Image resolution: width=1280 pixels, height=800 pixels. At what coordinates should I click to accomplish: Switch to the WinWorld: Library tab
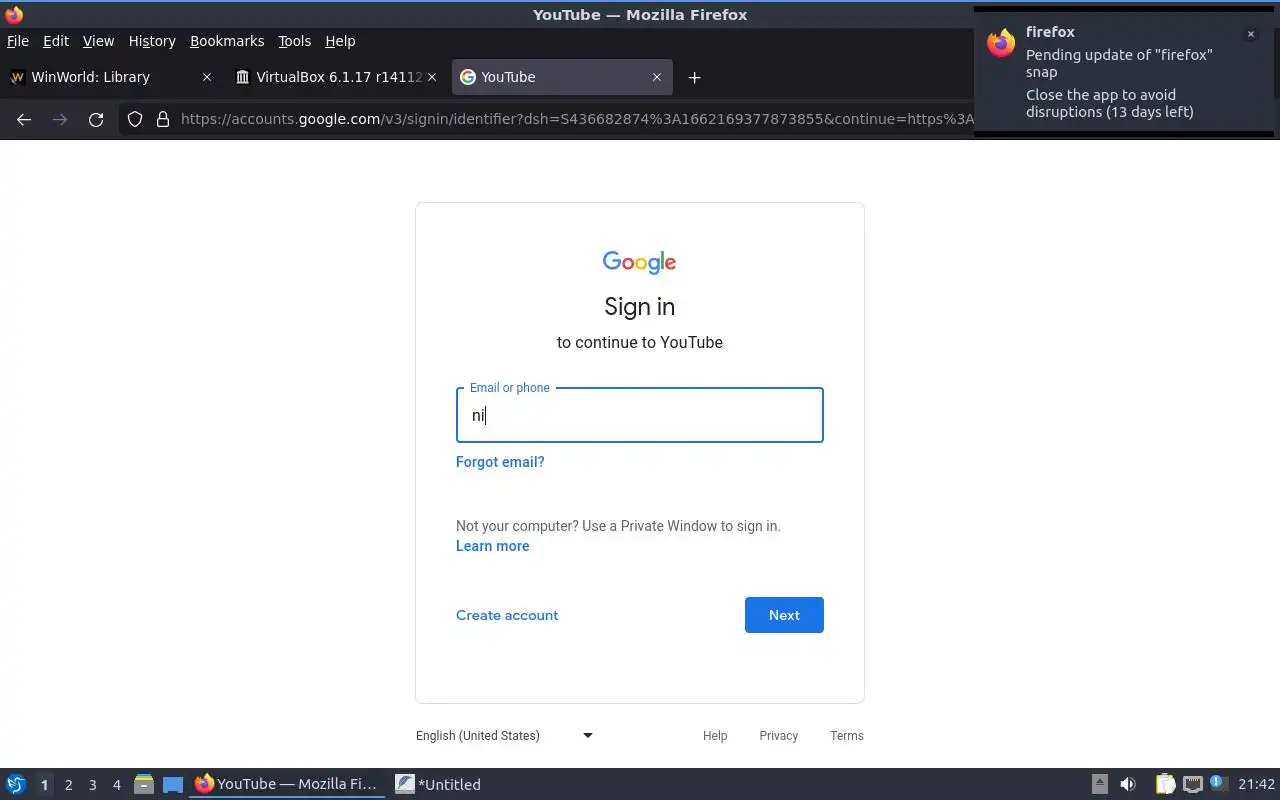(x=110, y=77)
